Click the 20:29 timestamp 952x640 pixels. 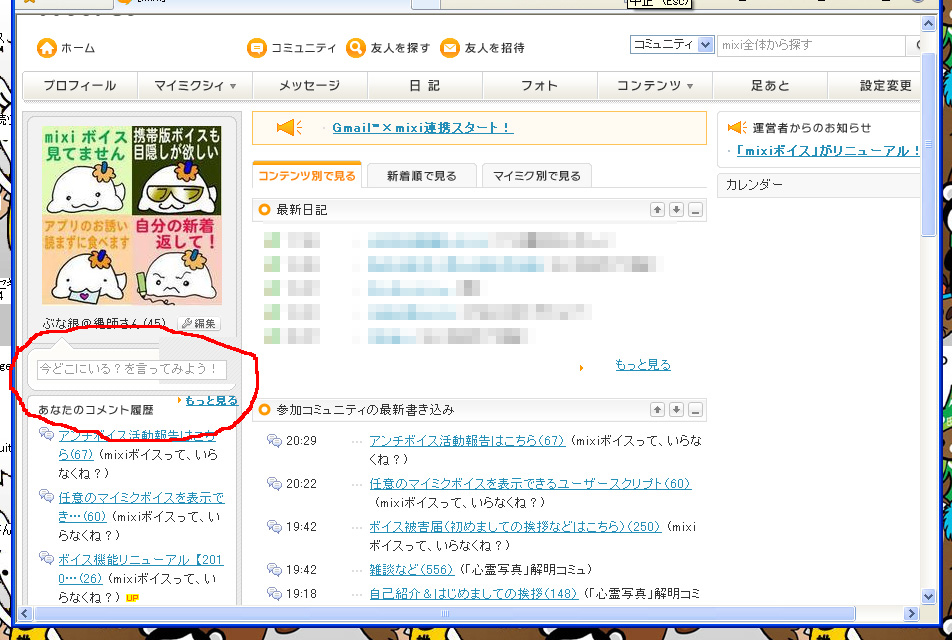point(301,441)
